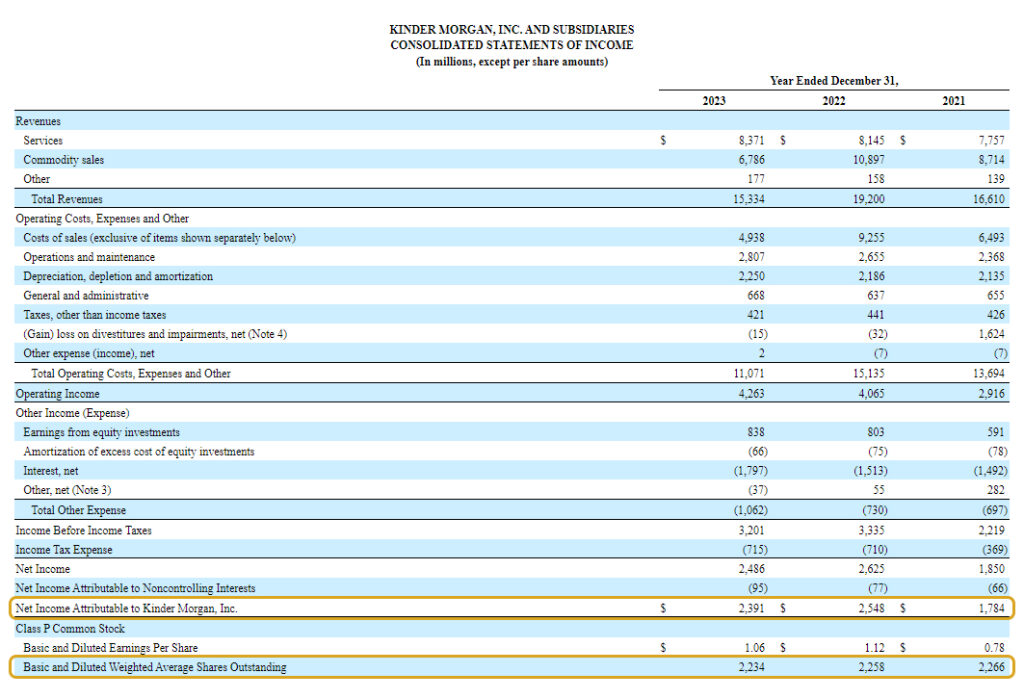Select the 'Commodity sales' row label
This screenshot has height=699, width=1024.
pyautogui.click(x=63, y=160)
